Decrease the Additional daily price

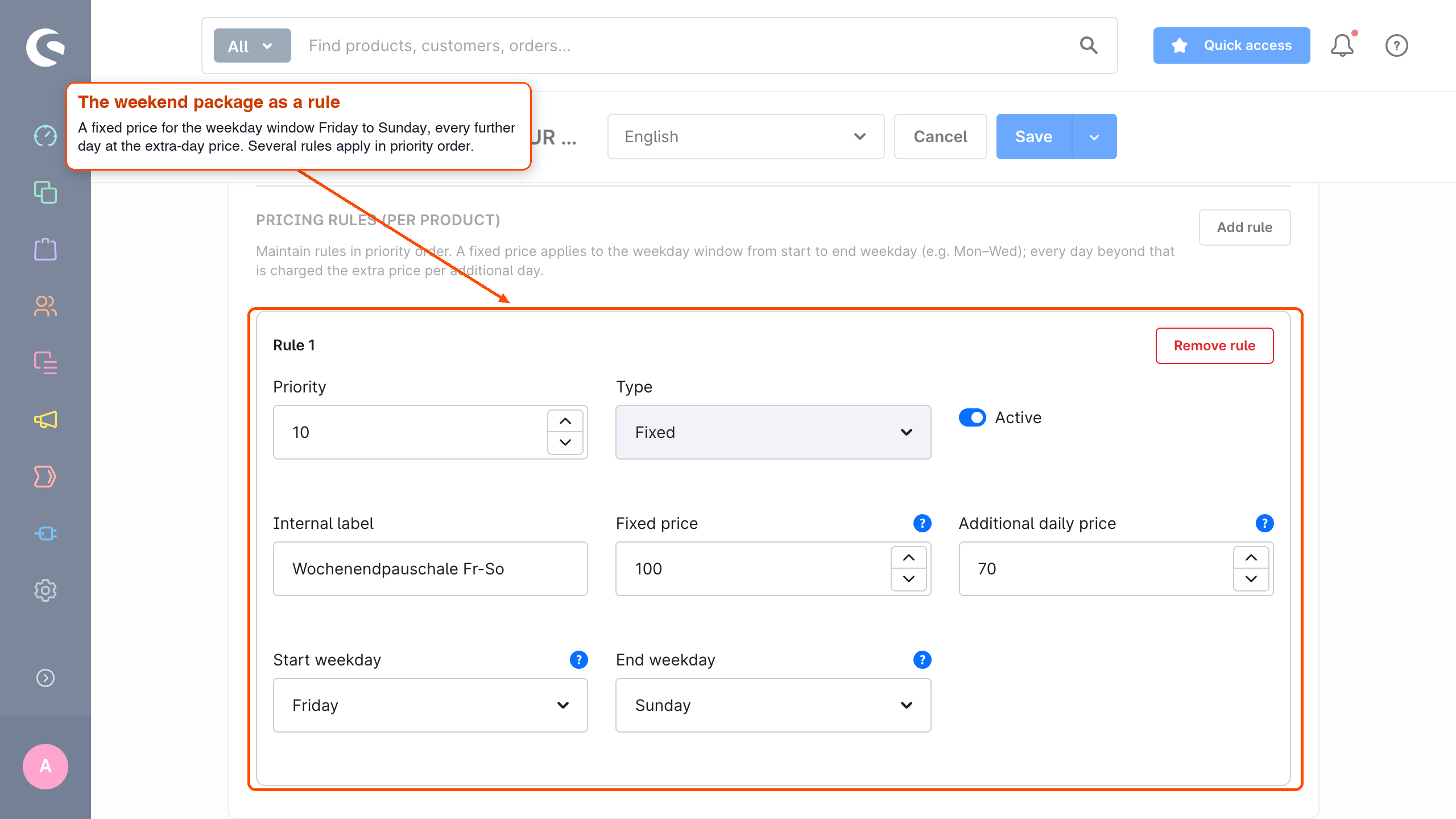click(x=1251, y=579)
